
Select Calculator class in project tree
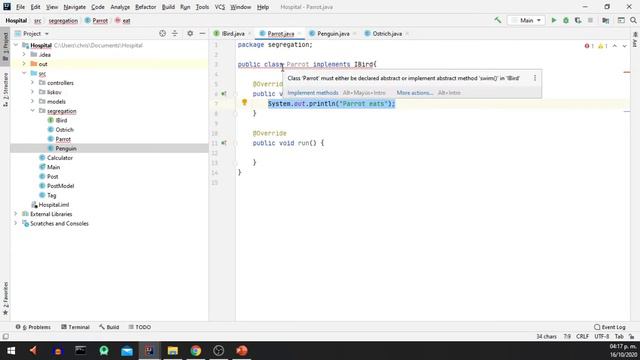(x=60, y=158)
